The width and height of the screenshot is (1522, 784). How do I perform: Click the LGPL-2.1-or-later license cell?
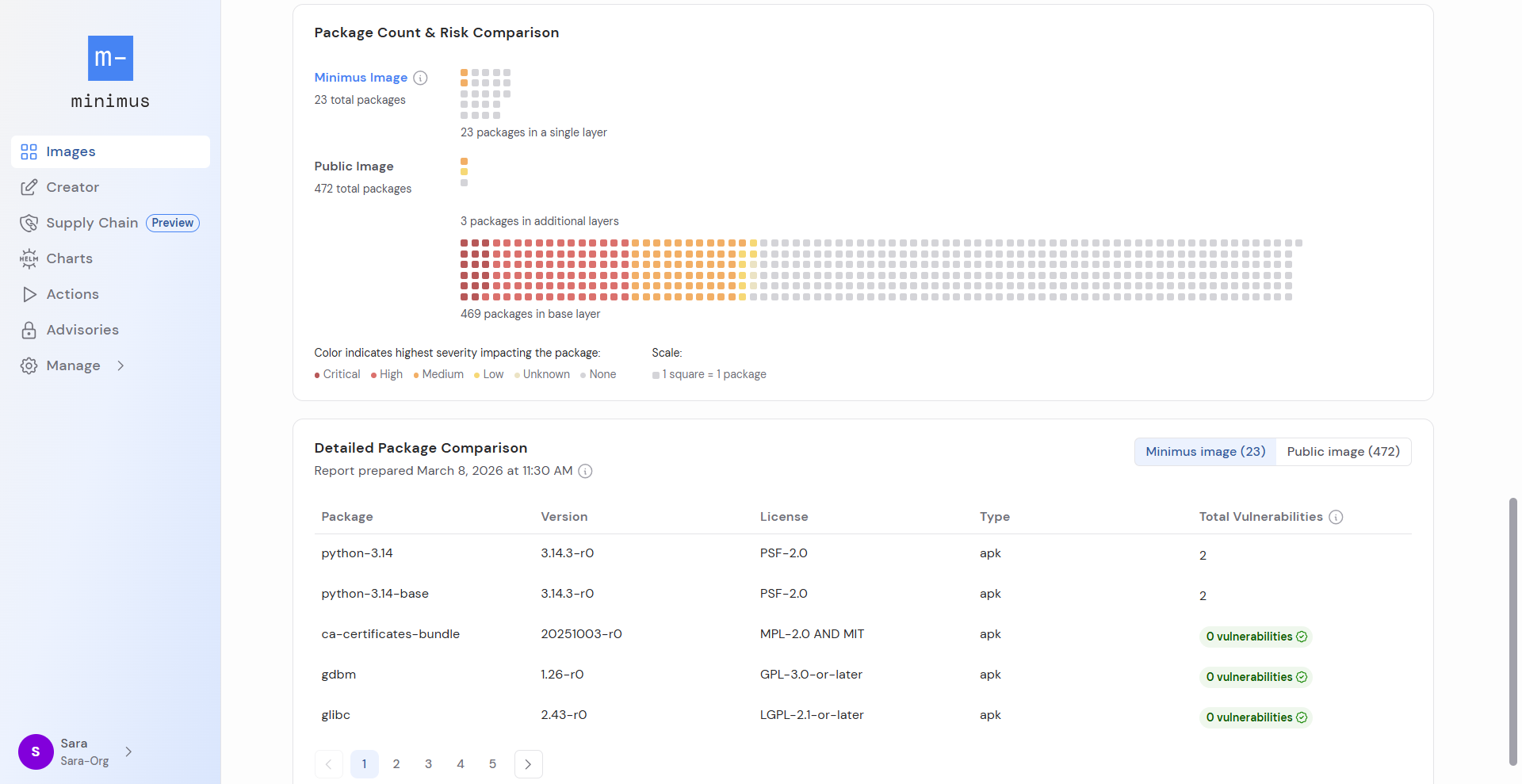(812, 715)
